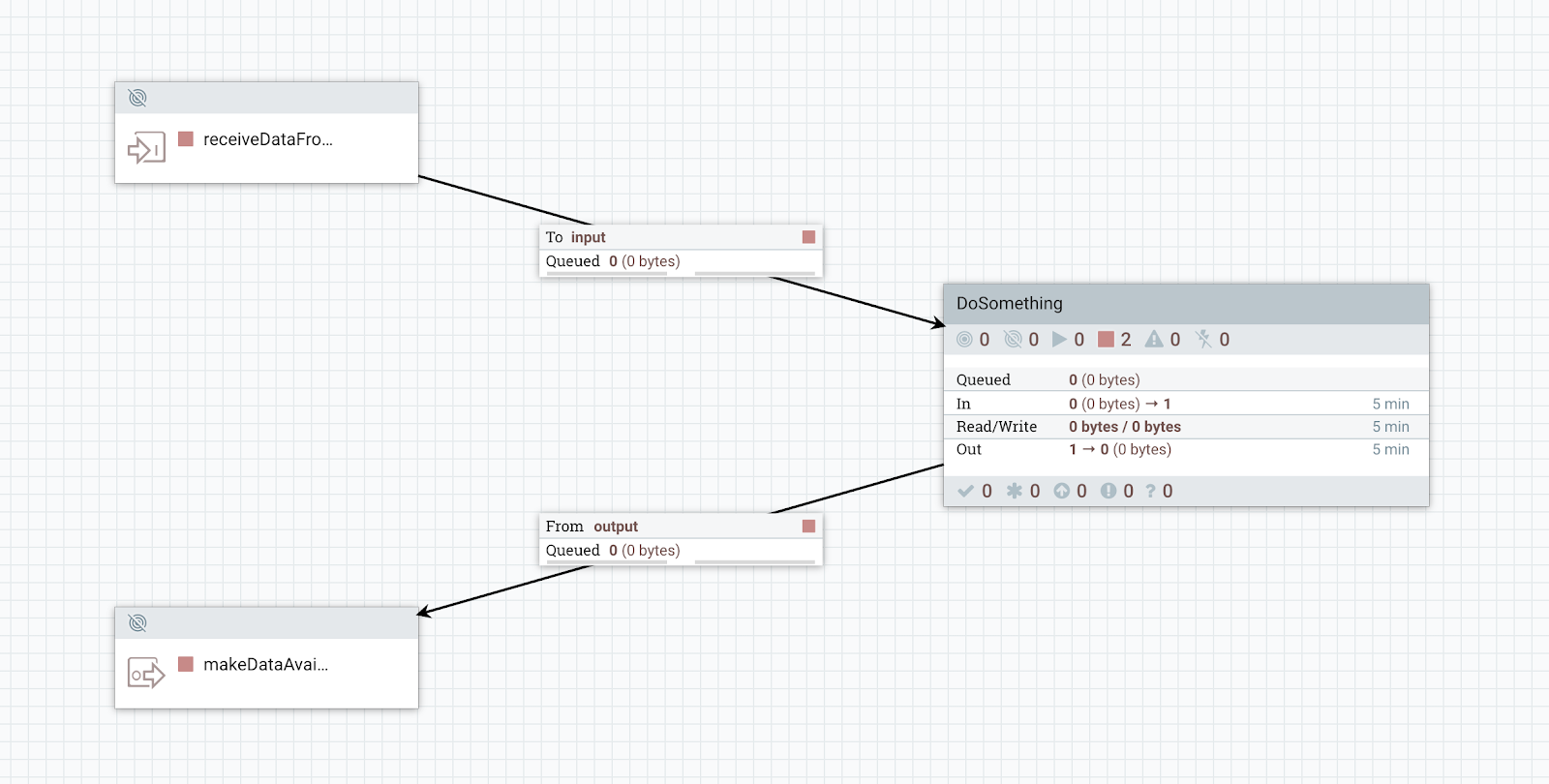Click the invalid components warning triangle icon
This screenshot has height=784, width=1549.
click(x=1154, y=340)
